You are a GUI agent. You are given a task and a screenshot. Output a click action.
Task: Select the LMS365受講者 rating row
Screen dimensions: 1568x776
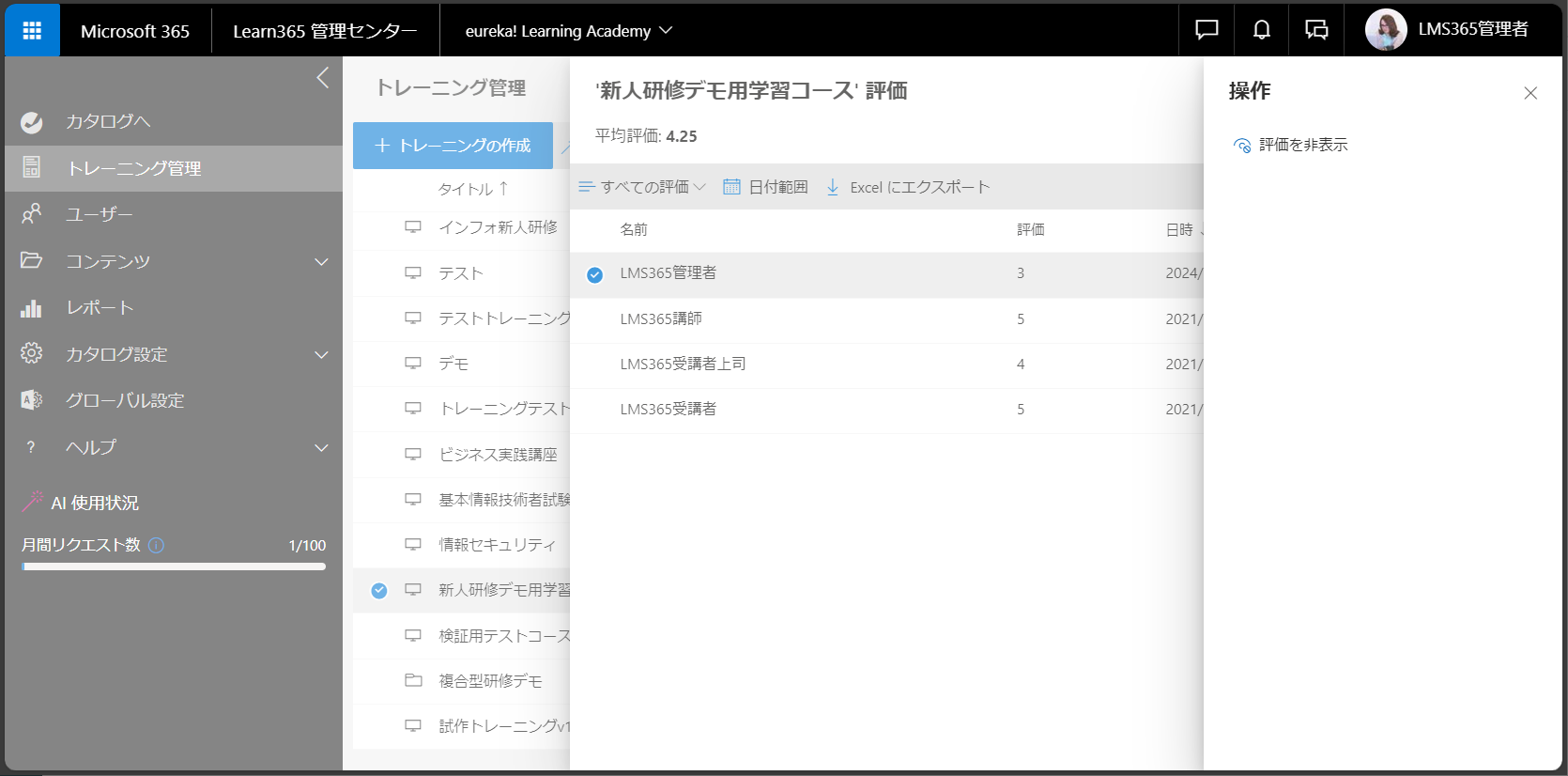pos(886,410)
